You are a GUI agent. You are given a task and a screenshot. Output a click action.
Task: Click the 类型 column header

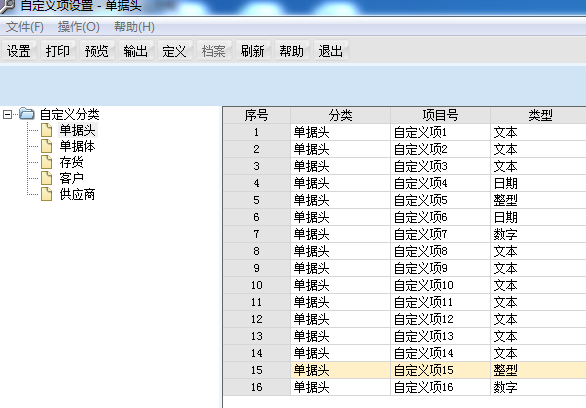point(540,115)
